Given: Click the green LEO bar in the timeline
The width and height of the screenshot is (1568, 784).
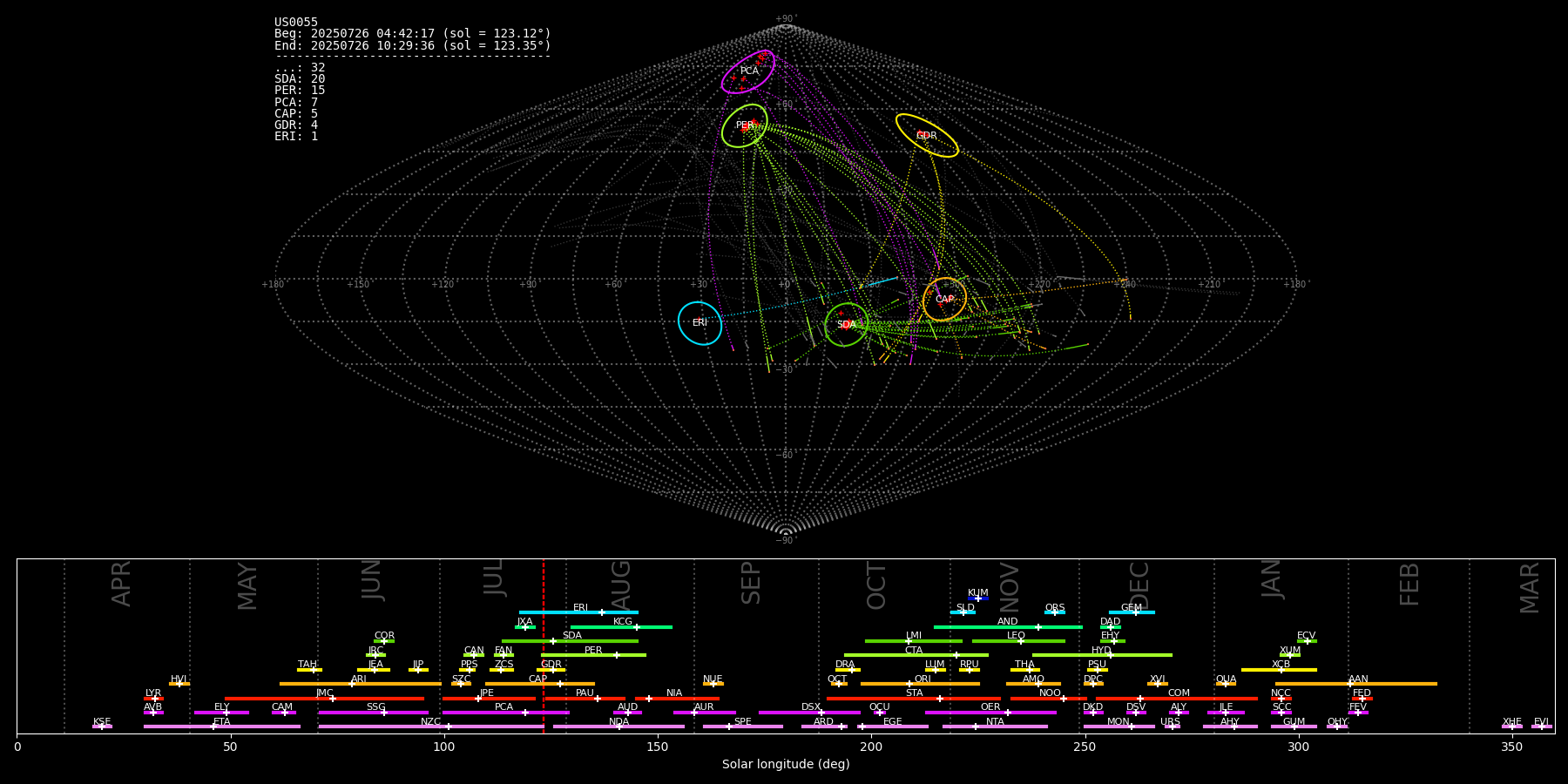Looking at the screenshot, I should point(1018,641).
